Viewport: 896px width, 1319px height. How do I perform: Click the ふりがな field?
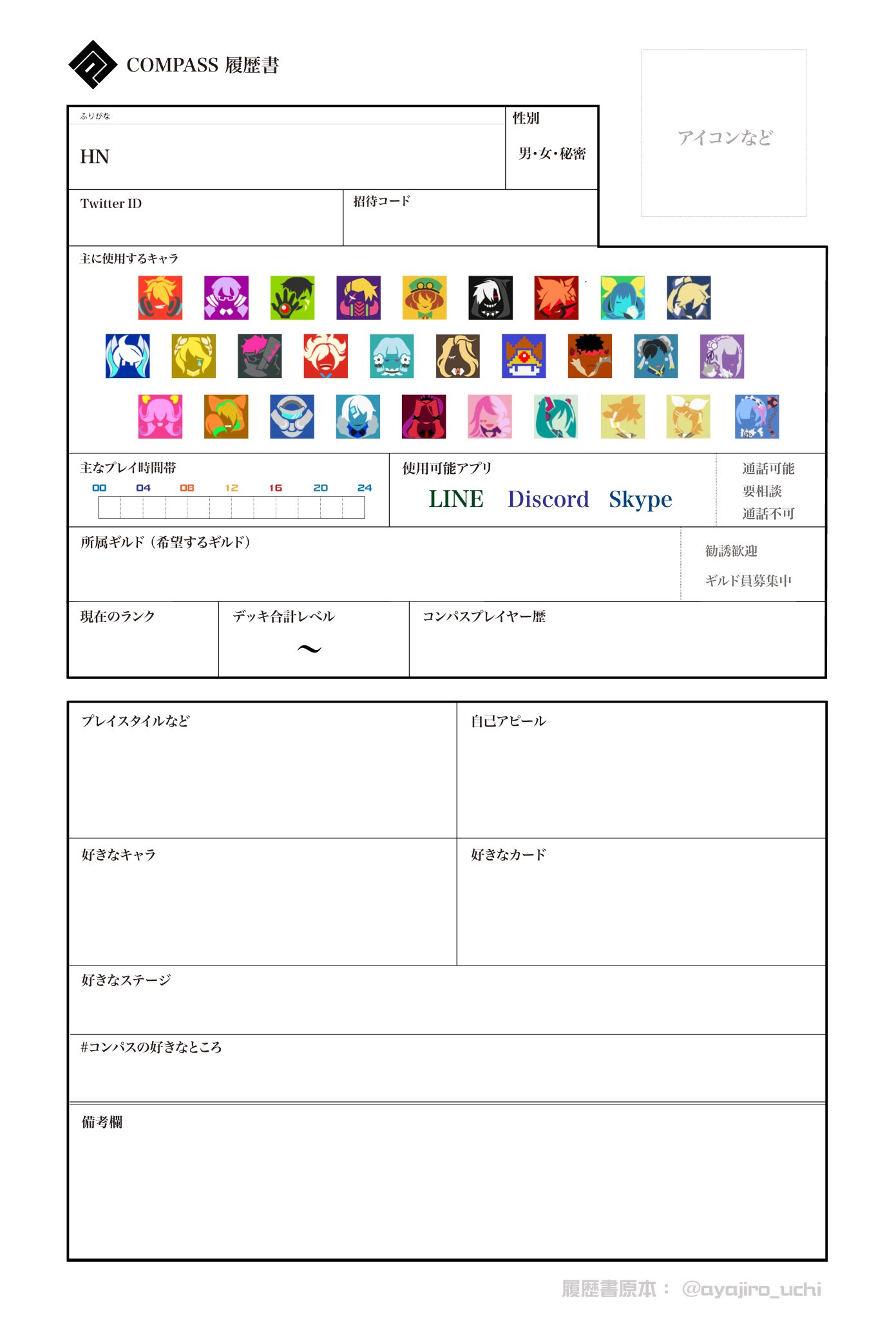pos(287,116)
